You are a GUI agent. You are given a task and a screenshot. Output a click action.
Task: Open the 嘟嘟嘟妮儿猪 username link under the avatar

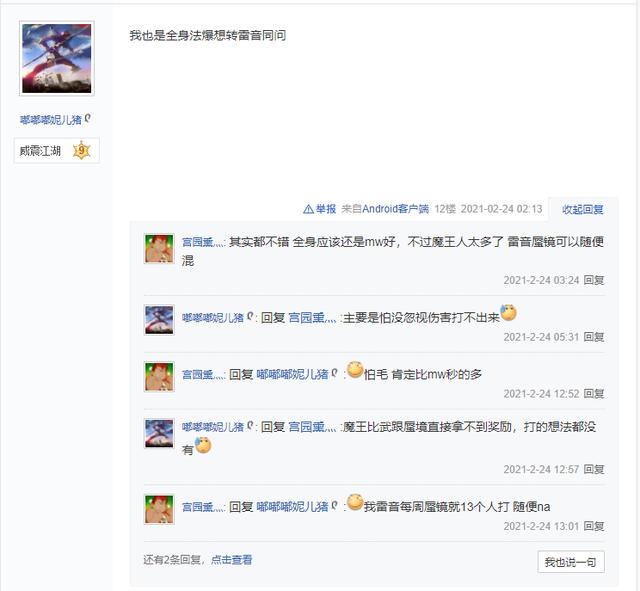[51, 120]
